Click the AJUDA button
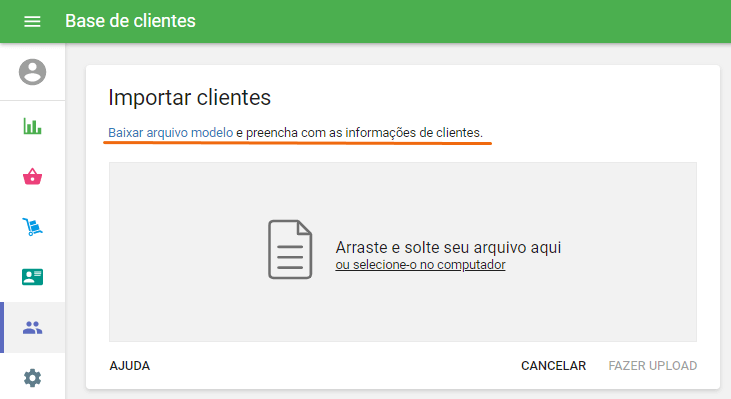Image resolution: width=731 pixels, height=399 pixels. tap(130, 366)
